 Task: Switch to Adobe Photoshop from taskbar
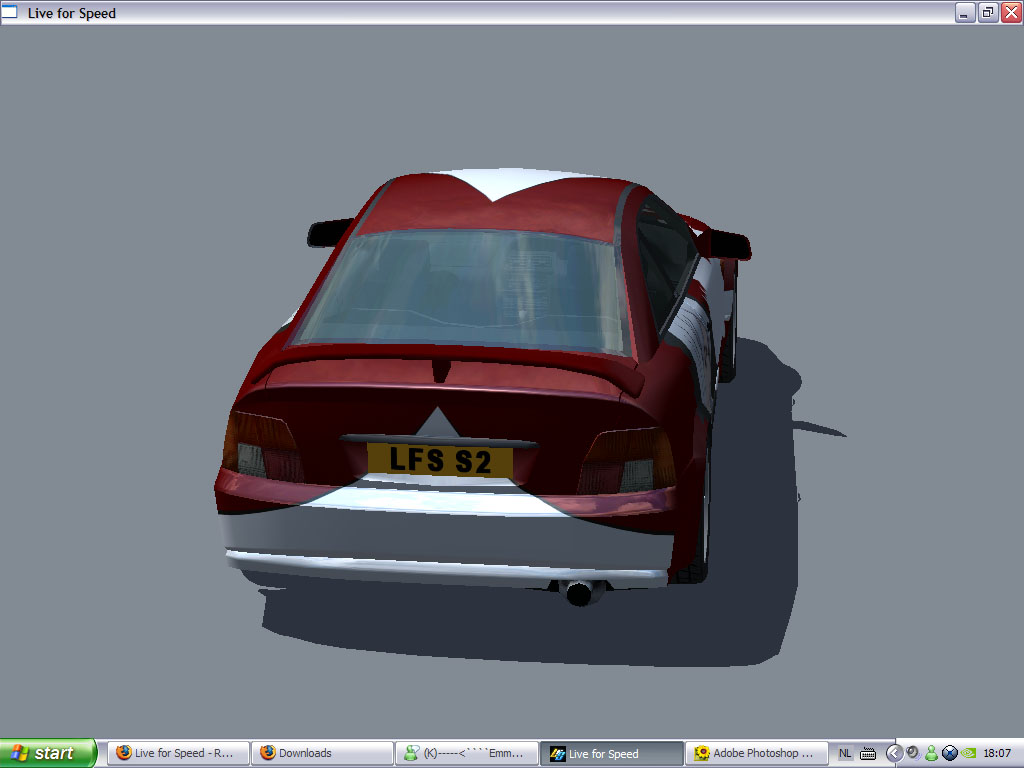[x=756, y=753]
